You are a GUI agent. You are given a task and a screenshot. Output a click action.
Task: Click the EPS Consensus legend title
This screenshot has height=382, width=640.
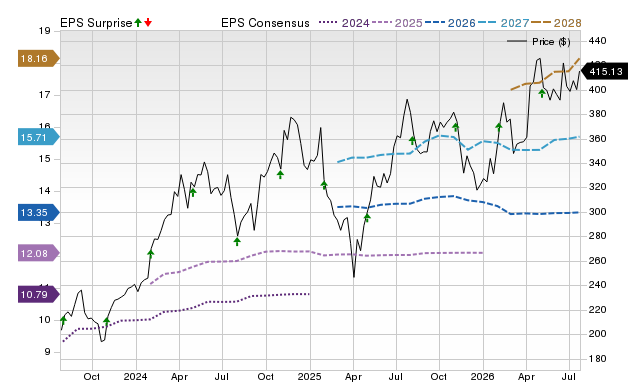(x=265, y=23)
